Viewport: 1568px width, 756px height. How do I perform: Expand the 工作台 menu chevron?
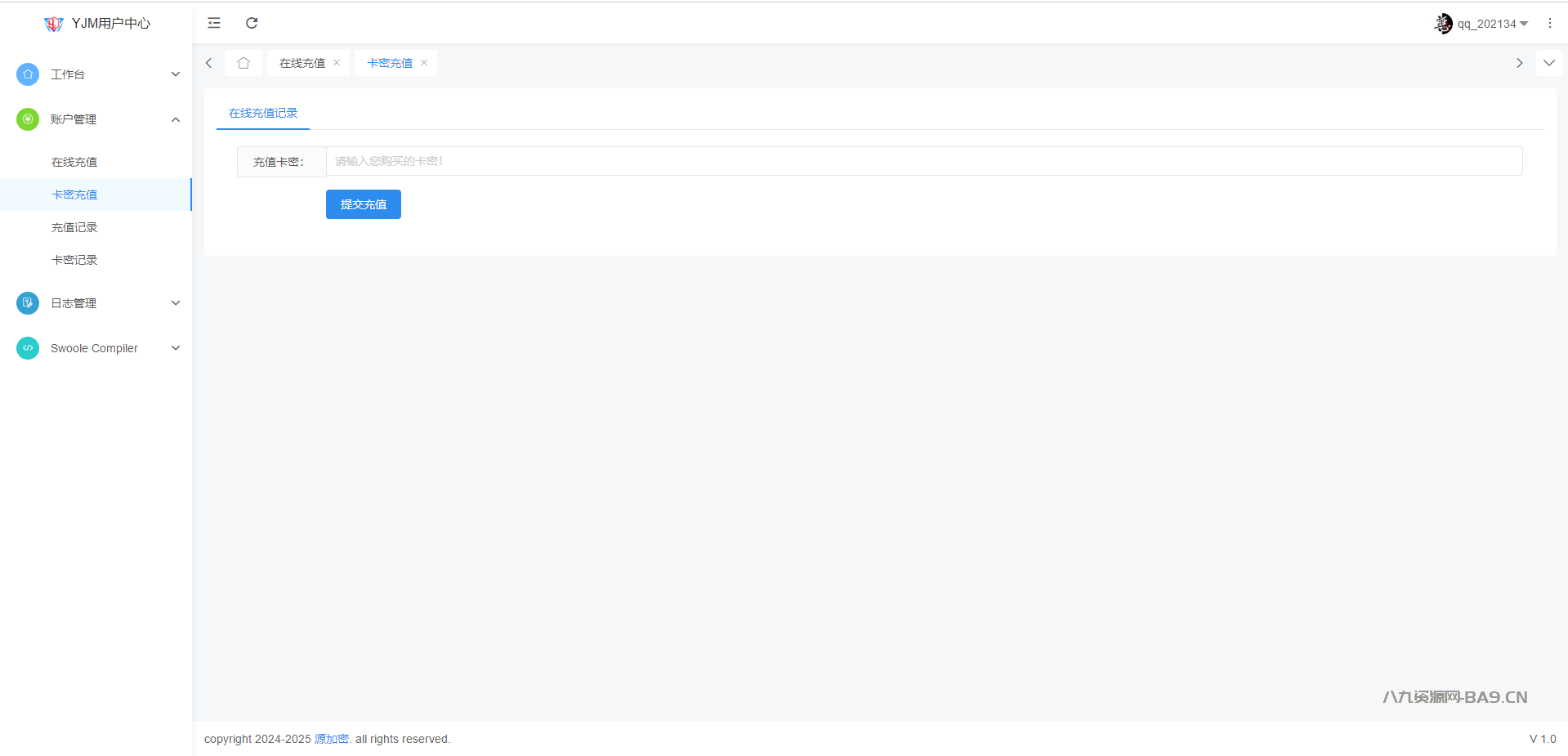coord(176,74)
